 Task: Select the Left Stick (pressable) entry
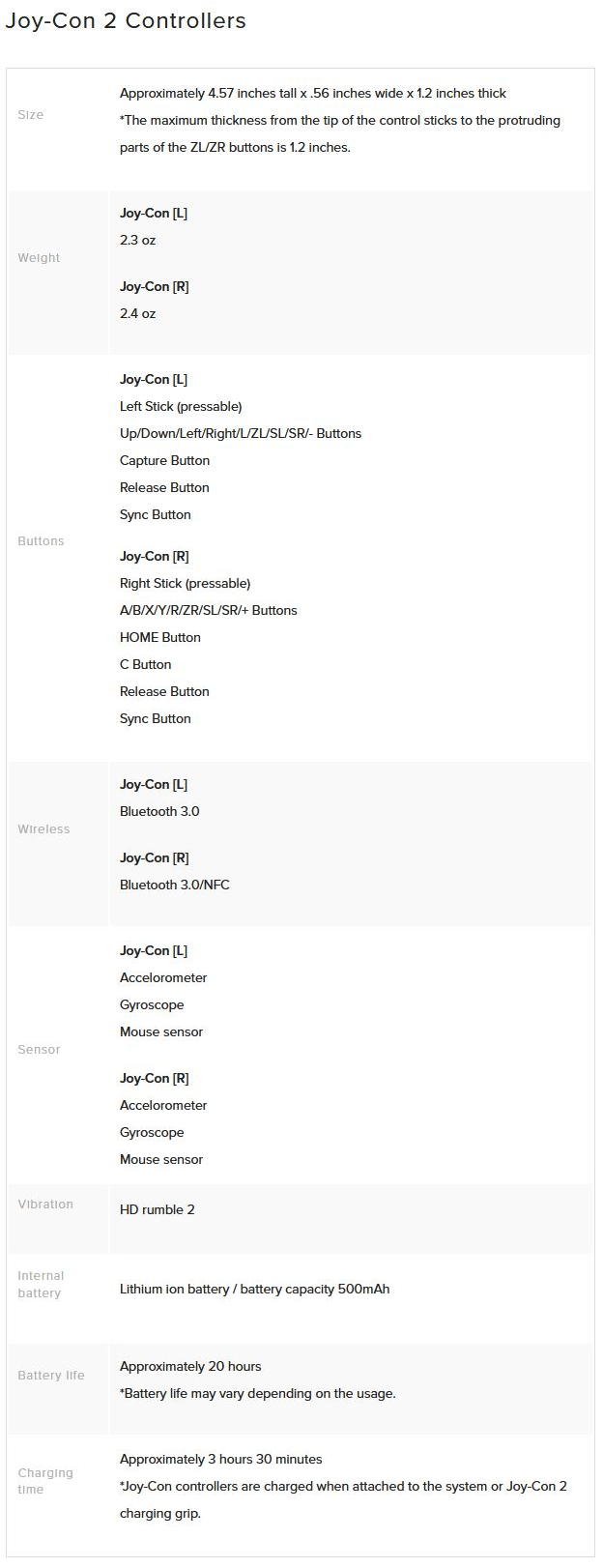point(181,407)
